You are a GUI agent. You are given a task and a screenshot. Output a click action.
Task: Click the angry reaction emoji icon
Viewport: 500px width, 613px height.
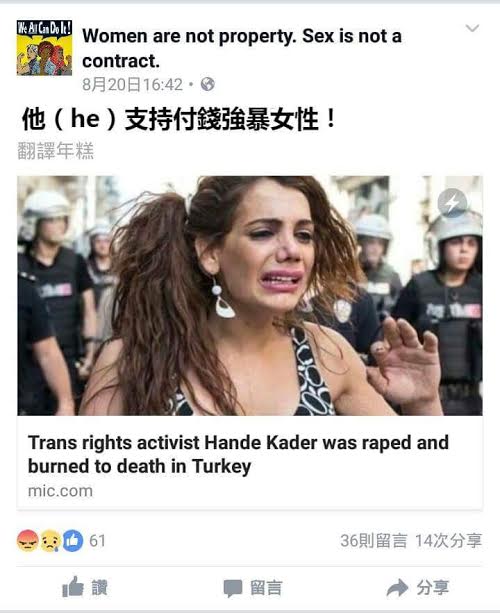point(27,541)
